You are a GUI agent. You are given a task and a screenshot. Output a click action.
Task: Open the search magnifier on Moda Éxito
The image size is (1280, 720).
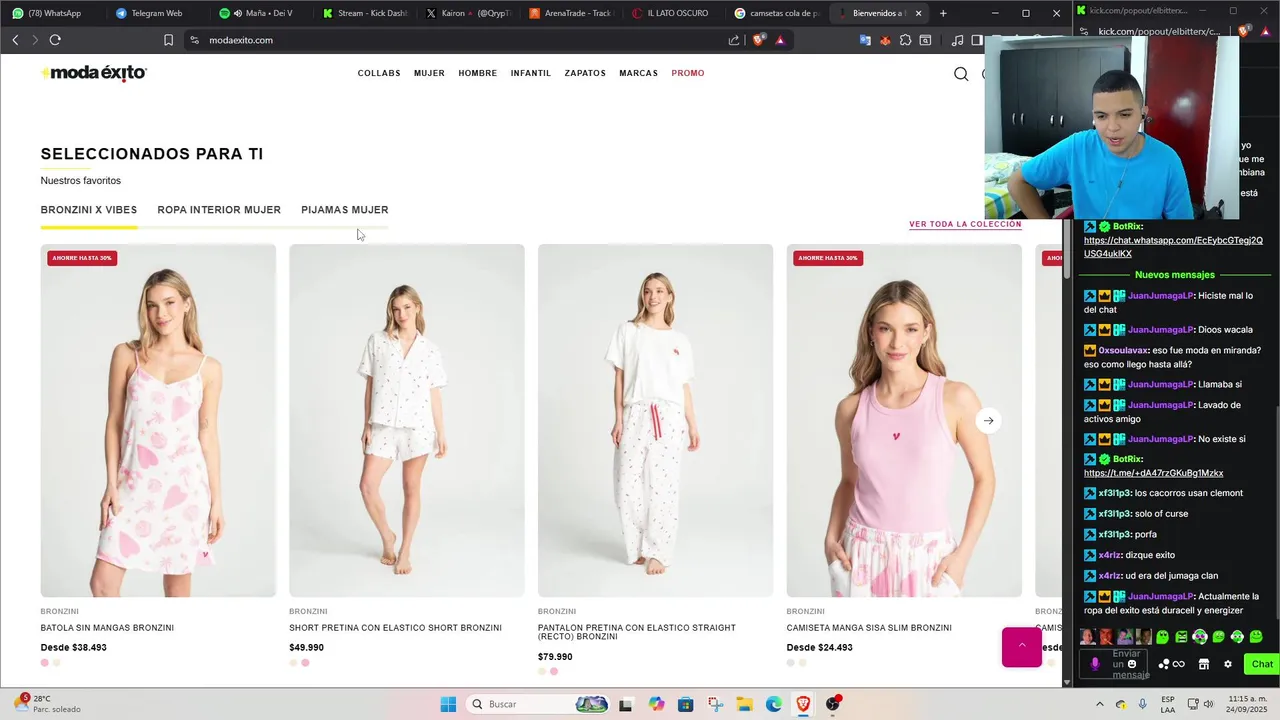(x=961, y=73)
